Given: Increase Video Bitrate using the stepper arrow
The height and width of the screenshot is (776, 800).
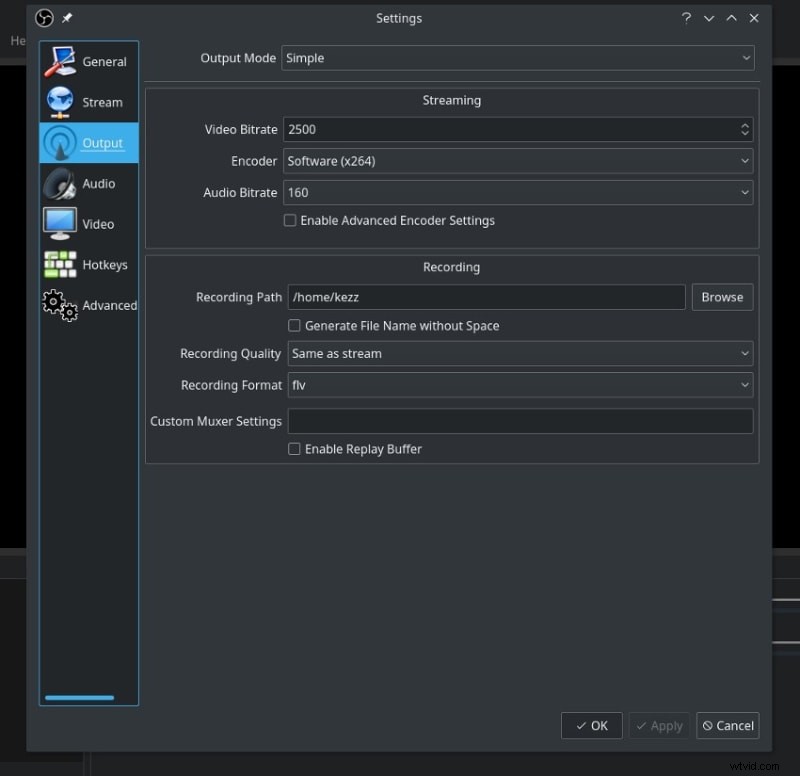Looking at the screenshot, I should (x=745, y=125).
